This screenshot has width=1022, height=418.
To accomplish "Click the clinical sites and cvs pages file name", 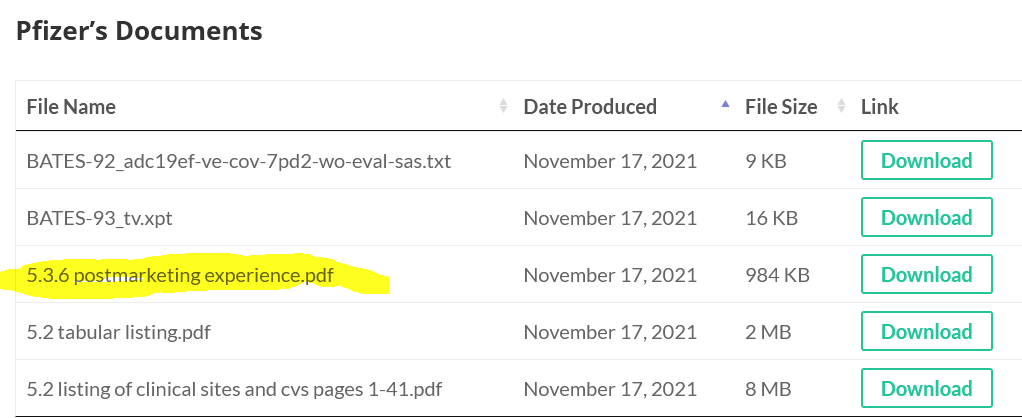I will pos(234,388).
